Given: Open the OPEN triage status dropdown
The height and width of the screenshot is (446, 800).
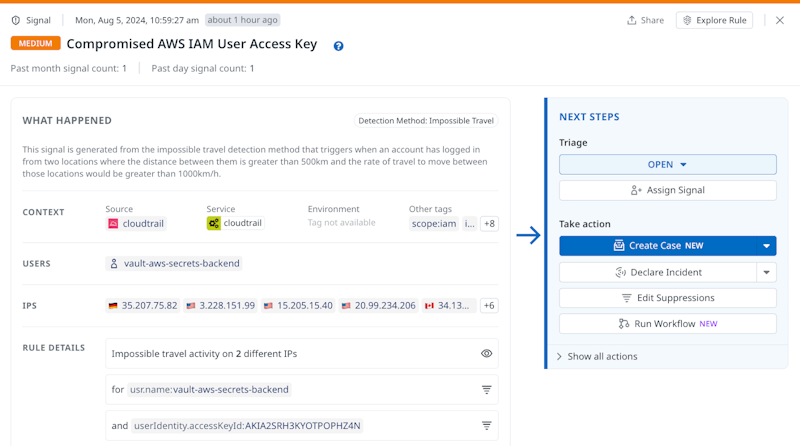Looking at the screenshot, I should pos(667,165).
